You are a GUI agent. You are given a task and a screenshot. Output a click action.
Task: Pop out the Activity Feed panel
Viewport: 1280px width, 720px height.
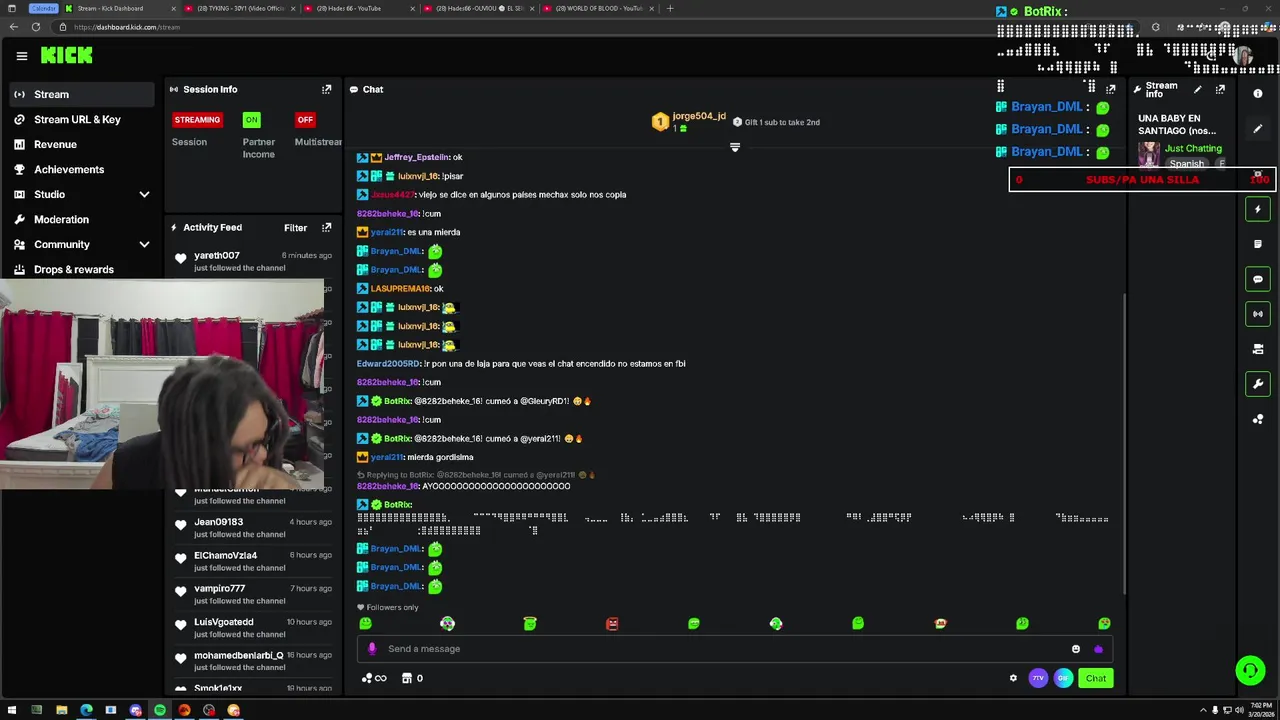coord(326,227)
